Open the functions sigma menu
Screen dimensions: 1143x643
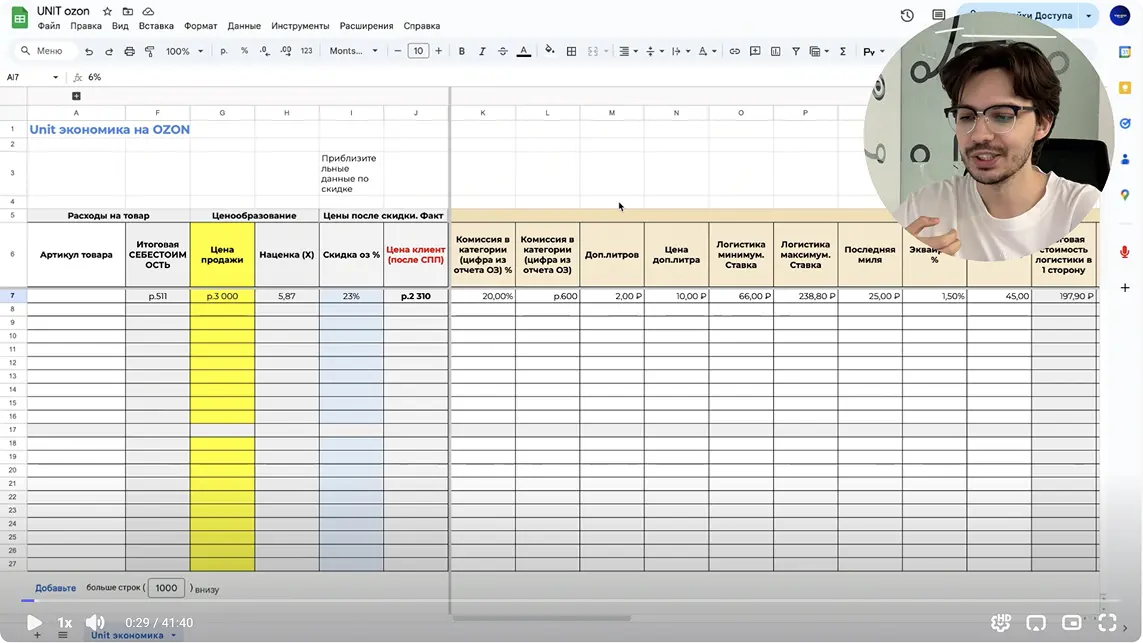click(x=843, y=51)
